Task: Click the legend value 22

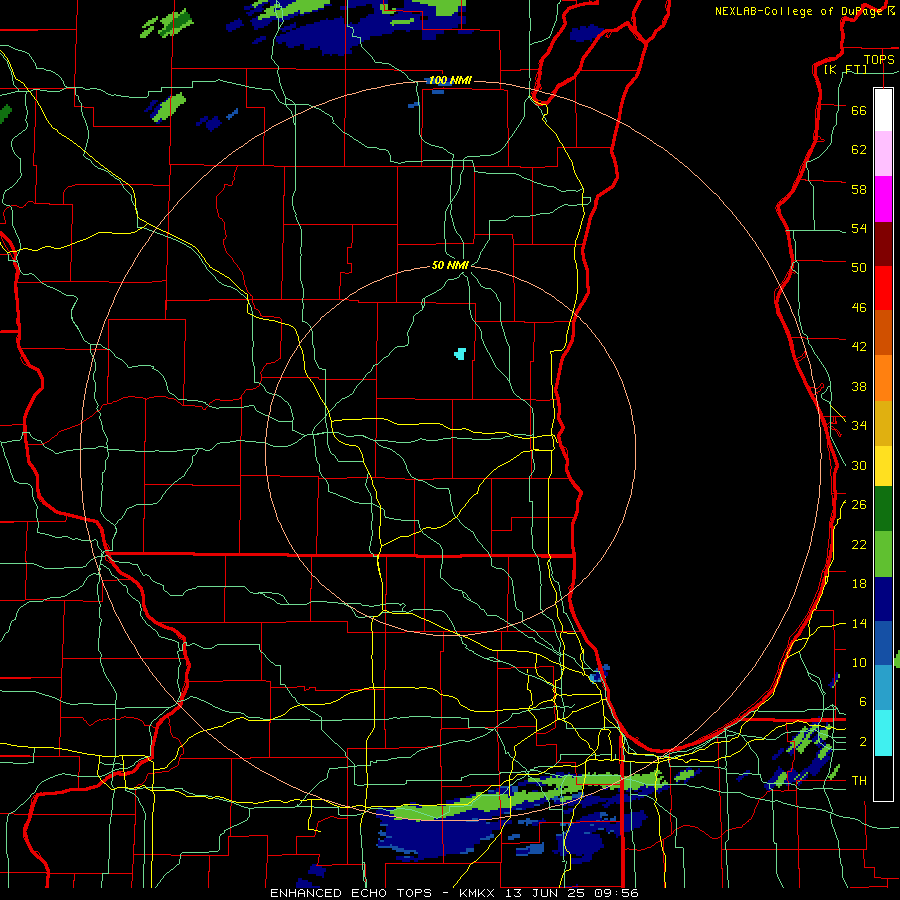Action: pyautogui.click(x=859, y=544)
